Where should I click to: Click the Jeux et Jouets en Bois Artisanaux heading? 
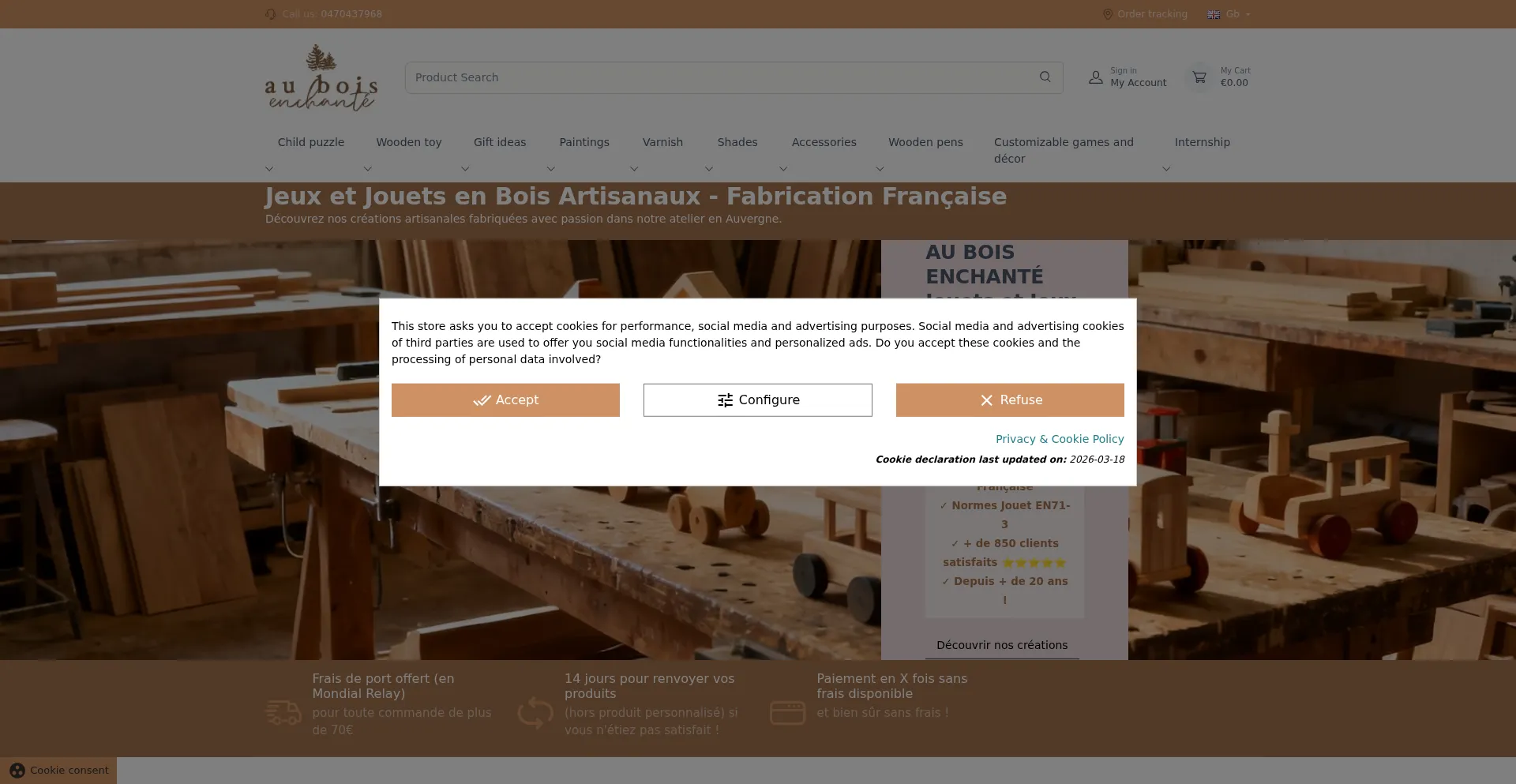pyautogui.click(x=636, y=197)
